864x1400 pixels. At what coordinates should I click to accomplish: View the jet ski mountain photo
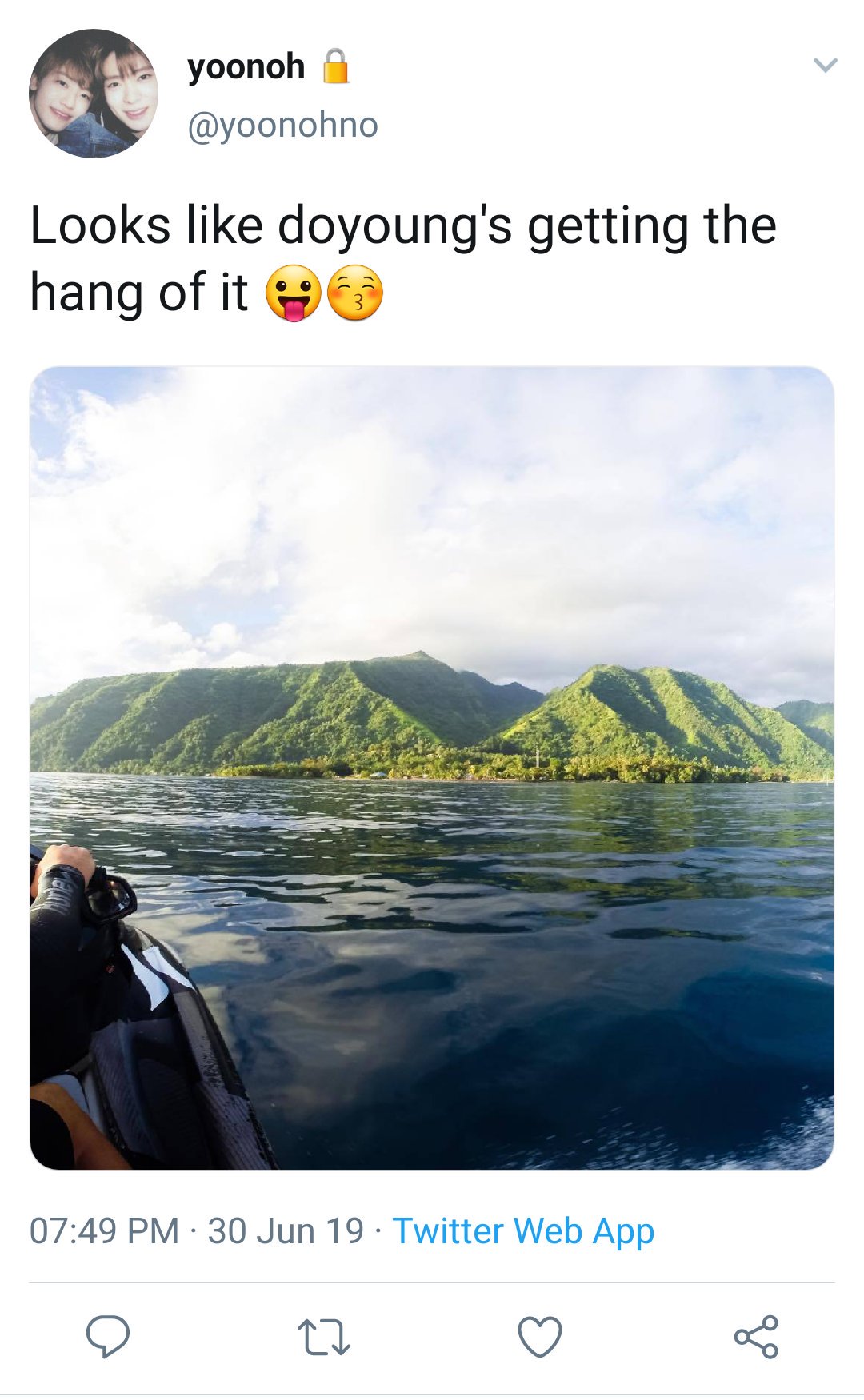432,768
